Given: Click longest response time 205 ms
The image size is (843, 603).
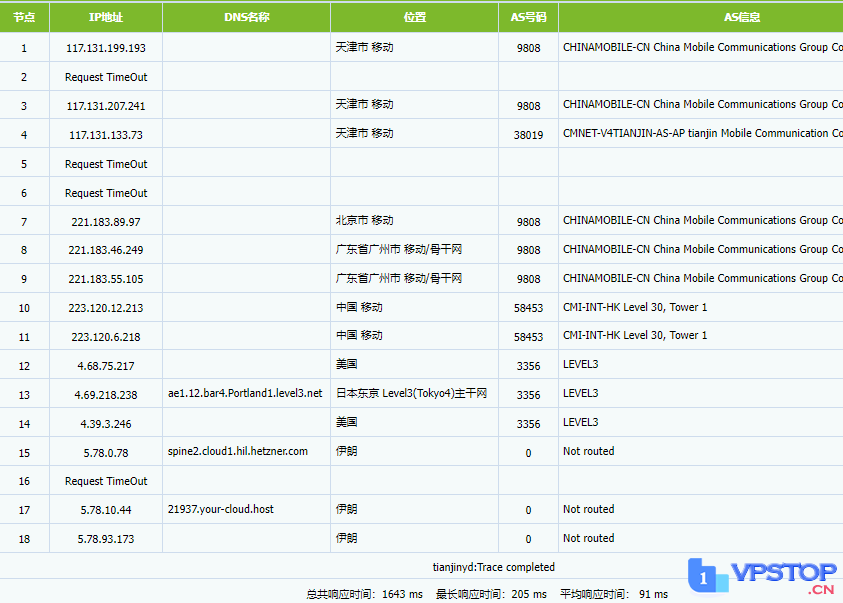Looking at the screenshot, I should pos(491,594).
